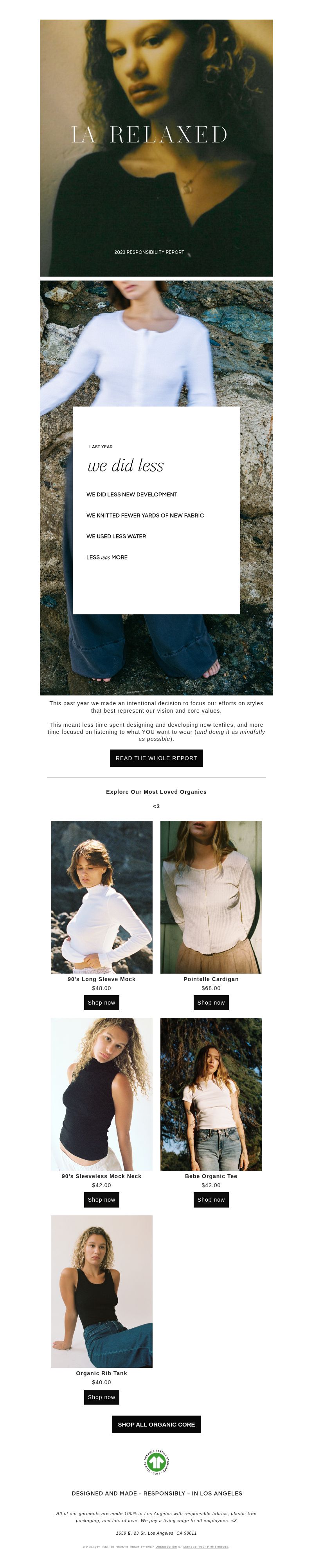Click the Manage Your Preferences link
The height and width of the screenshot is (1568, 313).
click(206, 1546)
